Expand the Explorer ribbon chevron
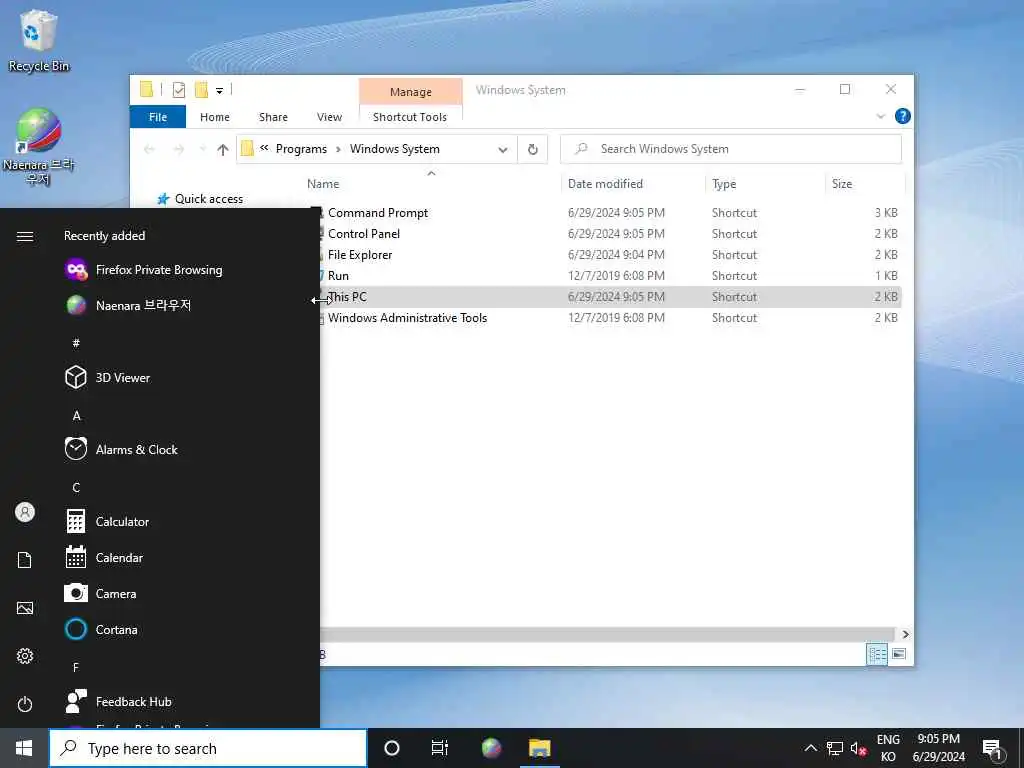This screenshot has width=1024, height=768. click(x=880, y=116)
